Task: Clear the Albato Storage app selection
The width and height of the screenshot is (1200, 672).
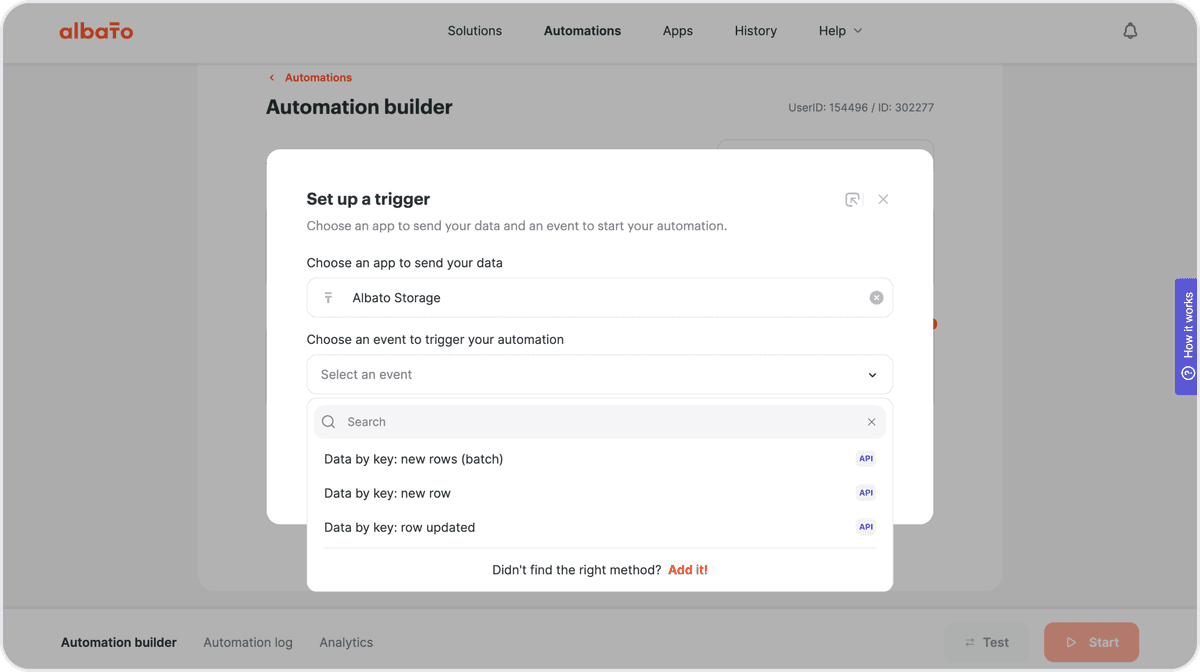Action: [876, 298]
